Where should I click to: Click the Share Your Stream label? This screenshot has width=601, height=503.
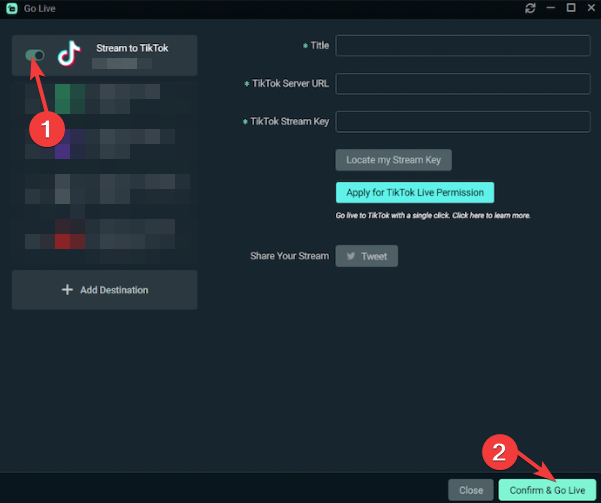289,256
